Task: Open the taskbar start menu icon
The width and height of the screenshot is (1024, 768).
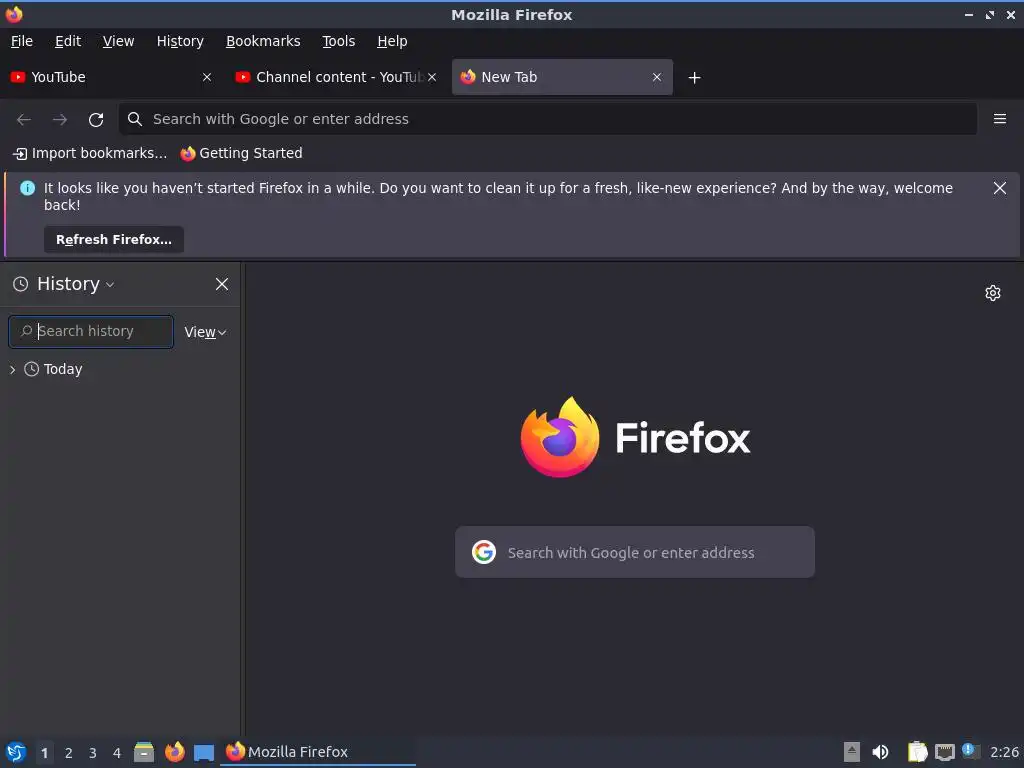Action: 16,752
